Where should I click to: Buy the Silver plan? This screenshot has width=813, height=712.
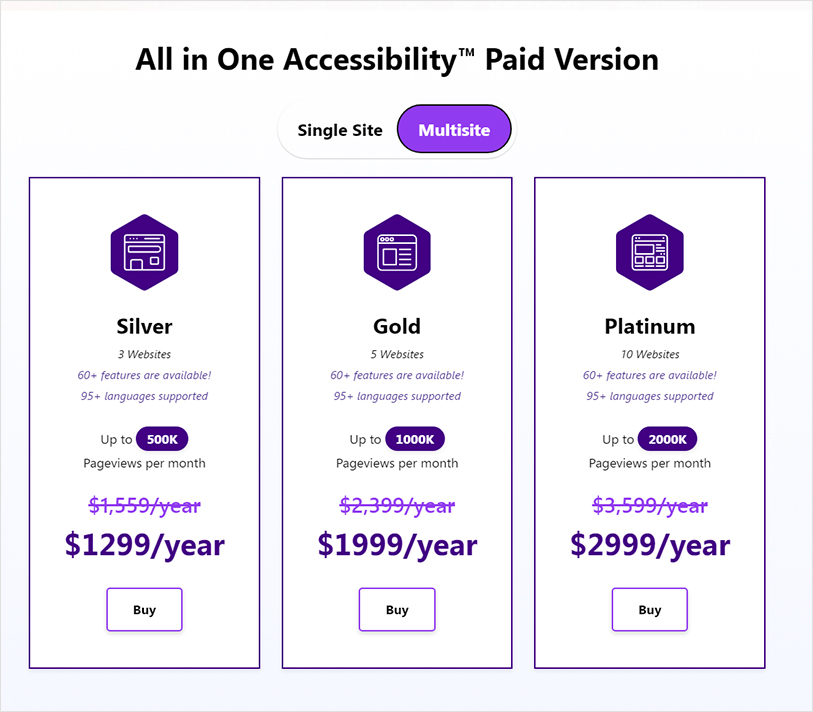pos(144,609)
